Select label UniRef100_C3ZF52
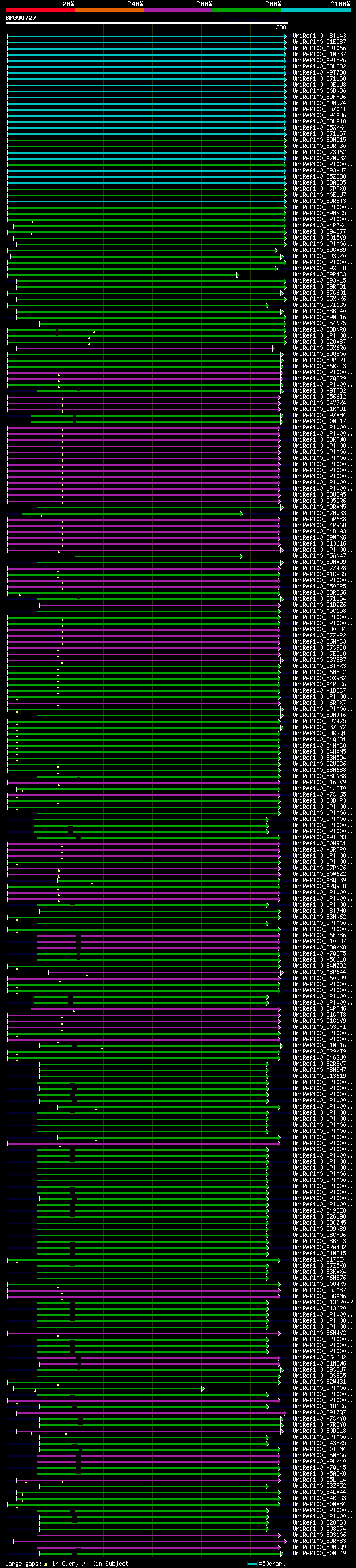The width and height of the screenshot is (356, 1568). click(319, 1485)
